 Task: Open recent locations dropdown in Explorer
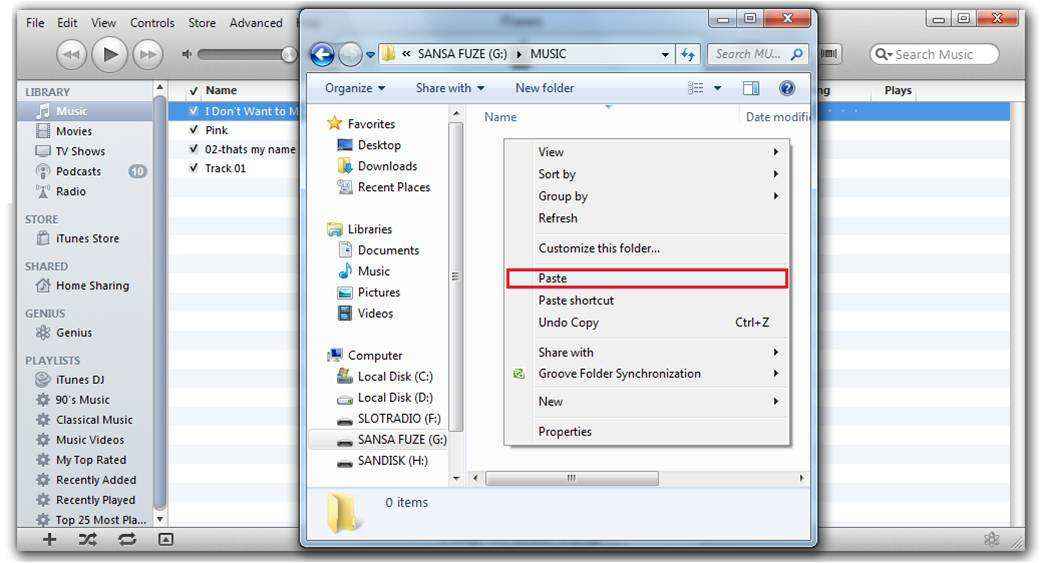(370, 54)
